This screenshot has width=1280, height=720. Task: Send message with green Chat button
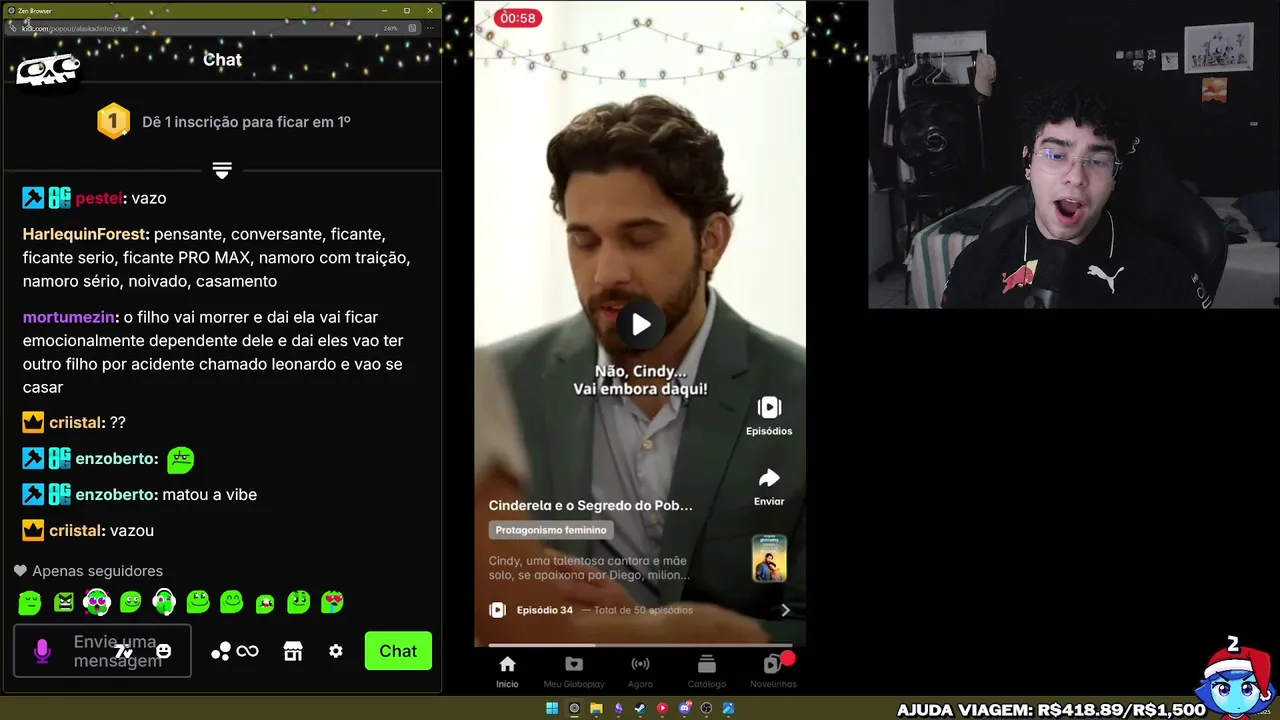point(398,651)
